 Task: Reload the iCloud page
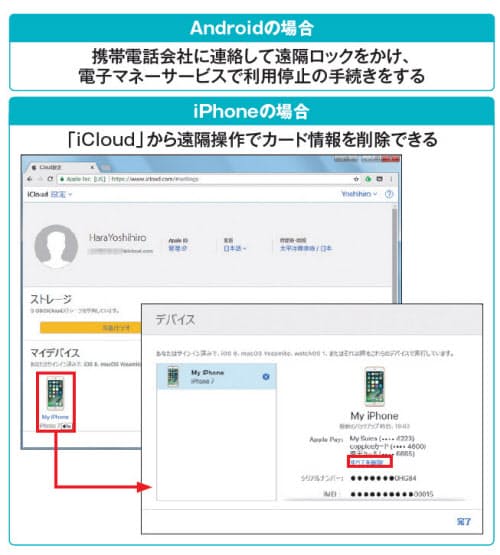coord(50,179)
